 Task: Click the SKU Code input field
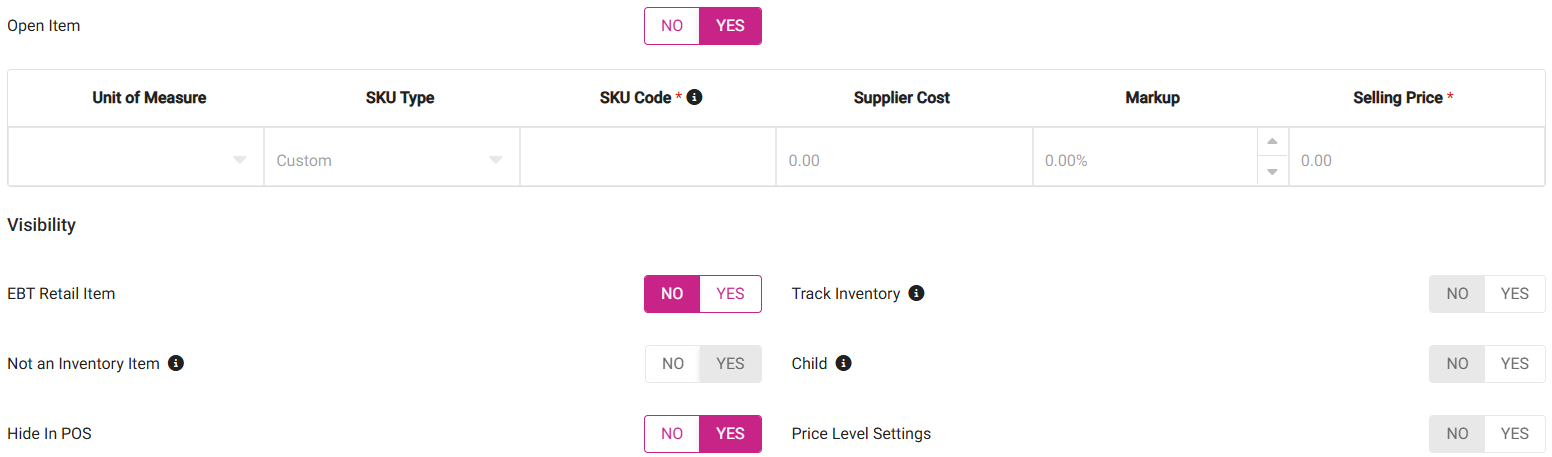pos(648,160)
